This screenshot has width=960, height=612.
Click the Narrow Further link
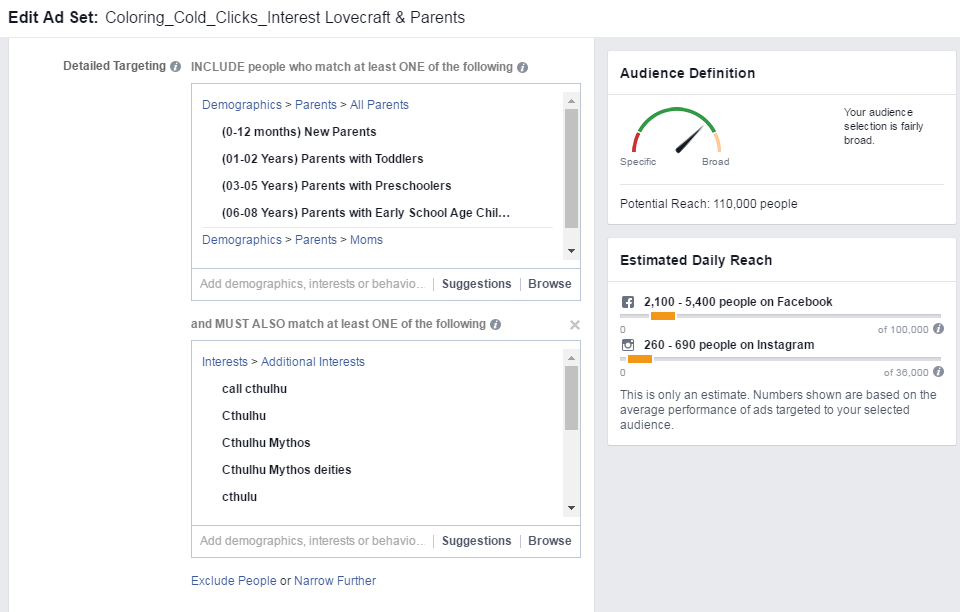click(335, 581)
